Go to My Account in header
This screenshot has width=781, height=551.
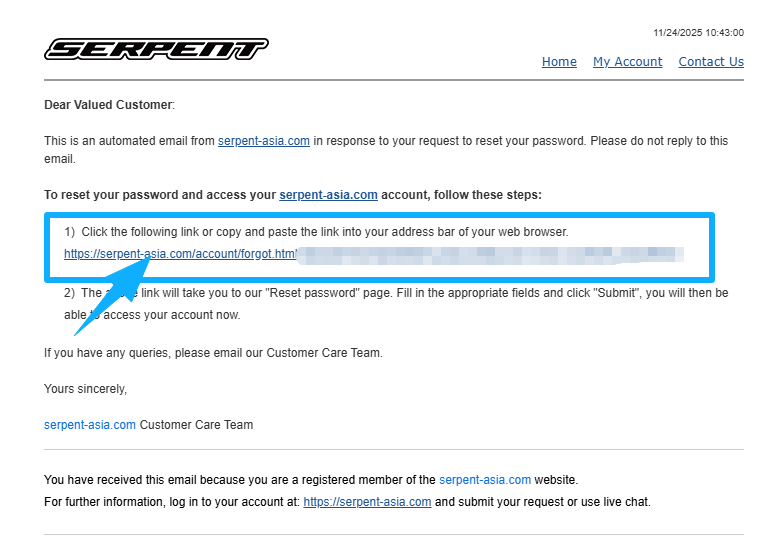[x=627, y=62]
